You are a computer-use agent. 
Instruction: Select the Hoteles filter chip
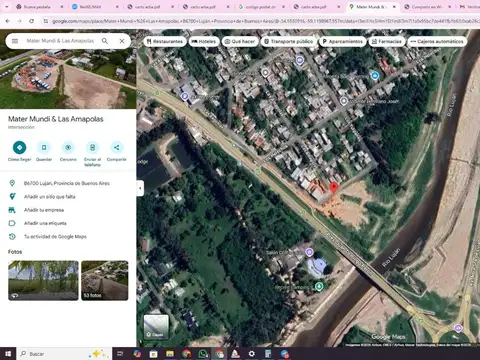click(x=204, y=41)
